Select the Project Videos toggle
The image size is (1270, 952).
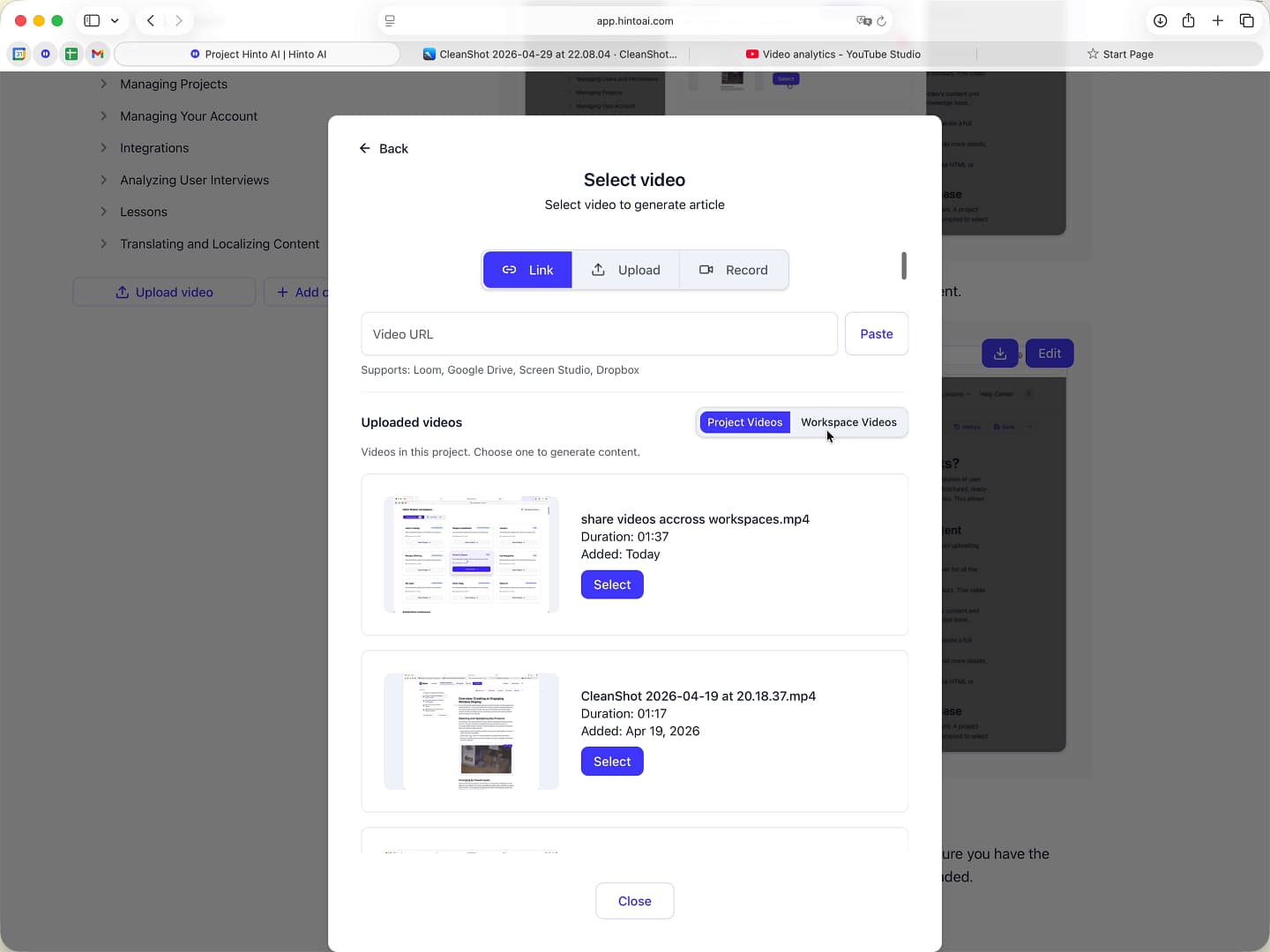pos(744,422)
